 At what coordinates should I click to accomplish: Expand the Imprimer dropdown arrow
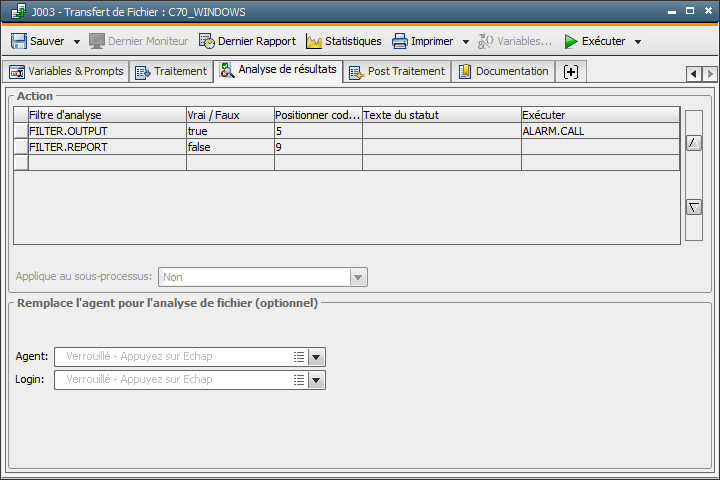[x=465, y=42]
